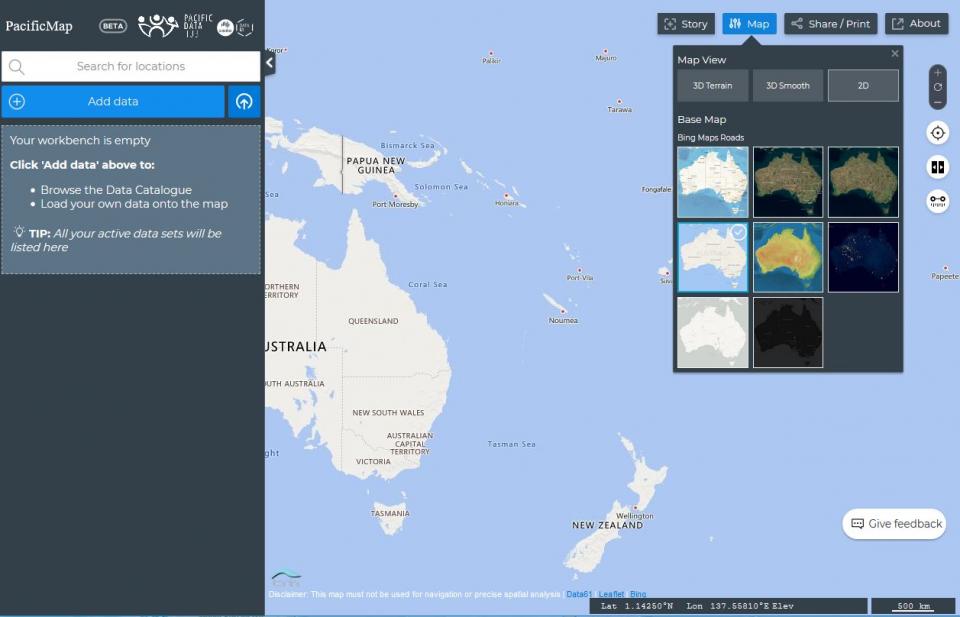The width and height of the screenshot is (960, 617).
Task: Locate me using the geolocation icon
Action: [x=937, y=132]
